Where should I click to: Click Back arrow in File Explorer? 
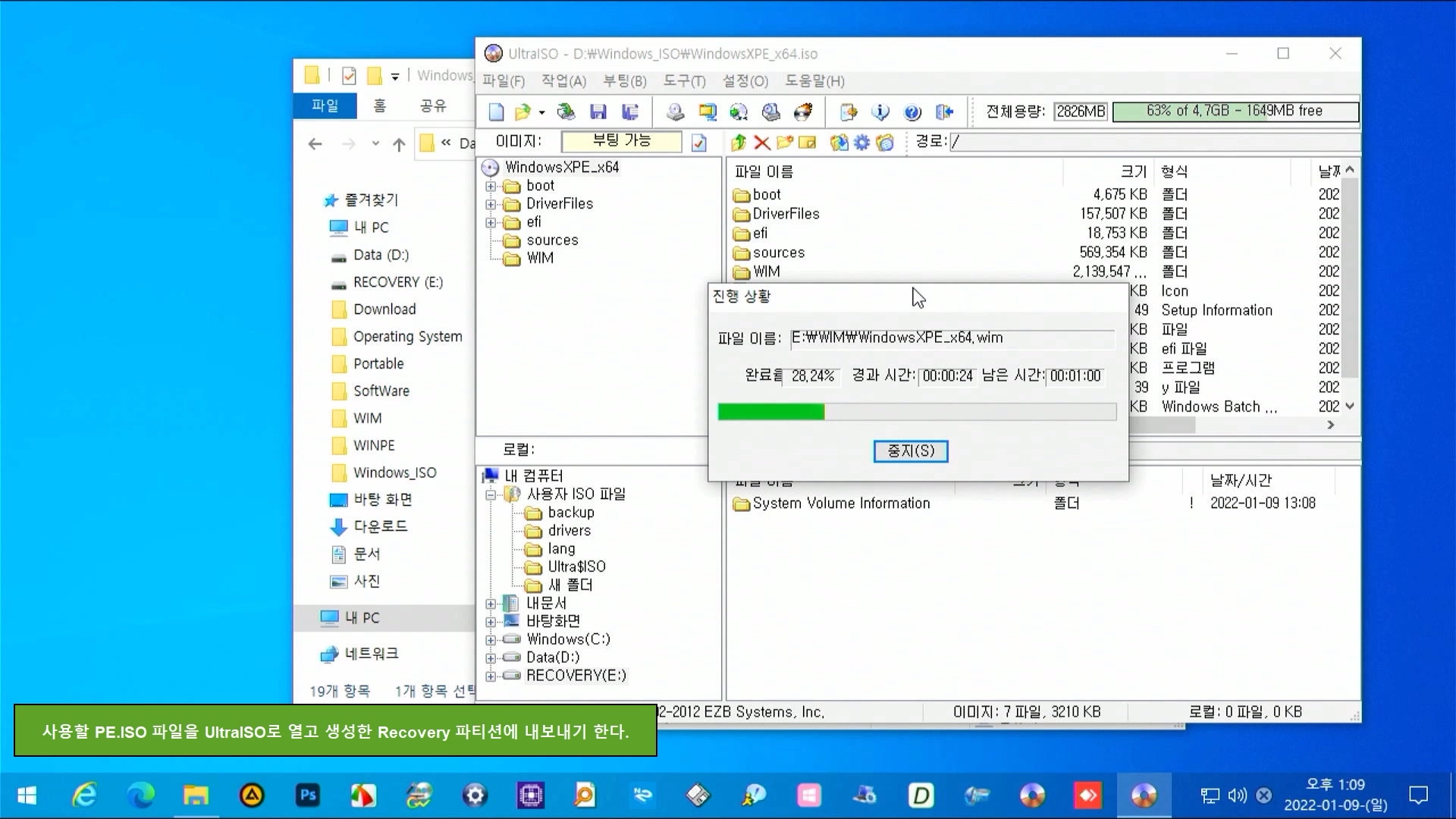tap(315, 144)
